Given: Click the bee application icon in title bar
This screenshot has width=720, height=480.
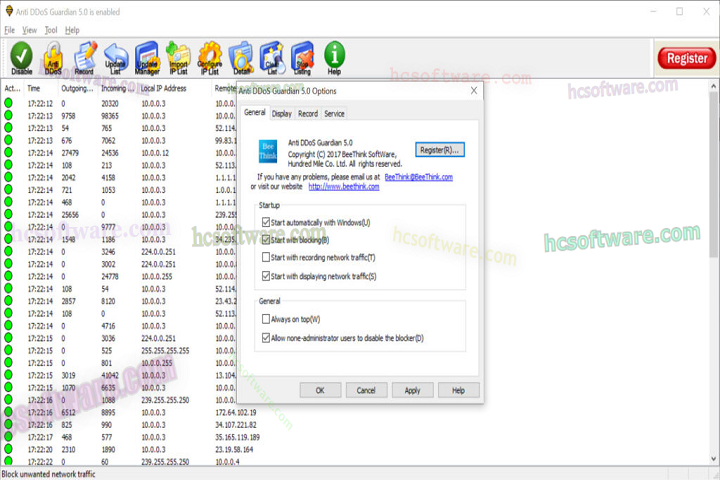Looking at the screenshot, I should coord(9,11).
